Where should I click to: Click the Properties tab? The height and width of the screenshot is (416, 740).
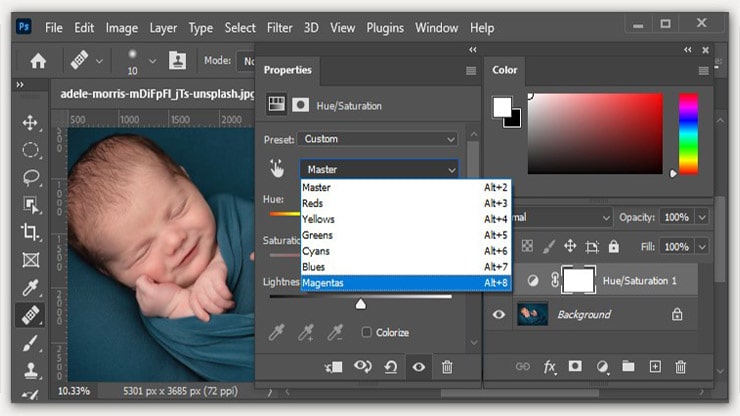point(287,70)
